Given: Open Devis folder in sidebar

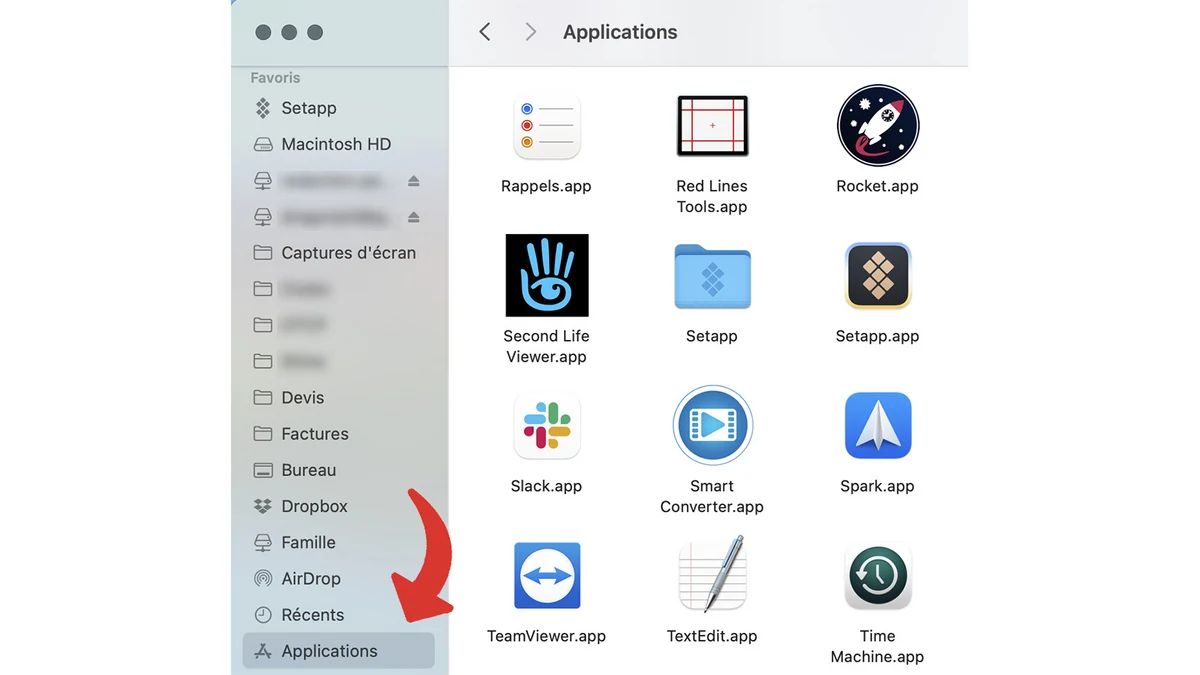Looking at the screenshot, I should coord(340,398).
